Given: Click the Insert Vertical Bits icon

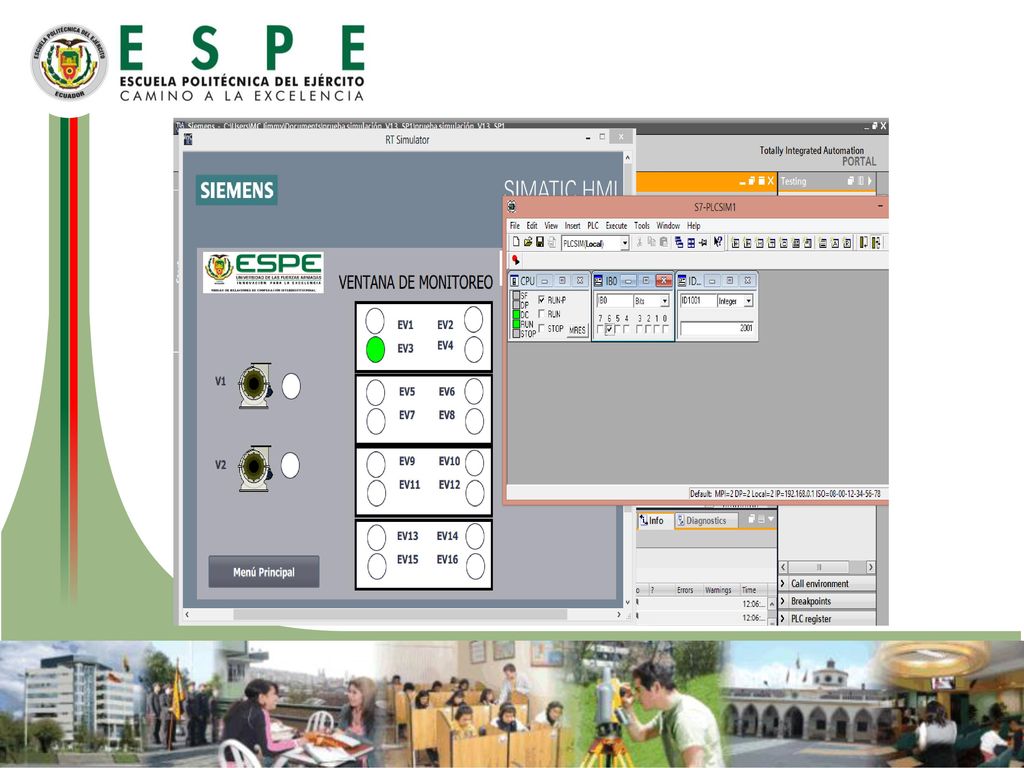Looking at the screenshot, I should [x=808, y=243].
